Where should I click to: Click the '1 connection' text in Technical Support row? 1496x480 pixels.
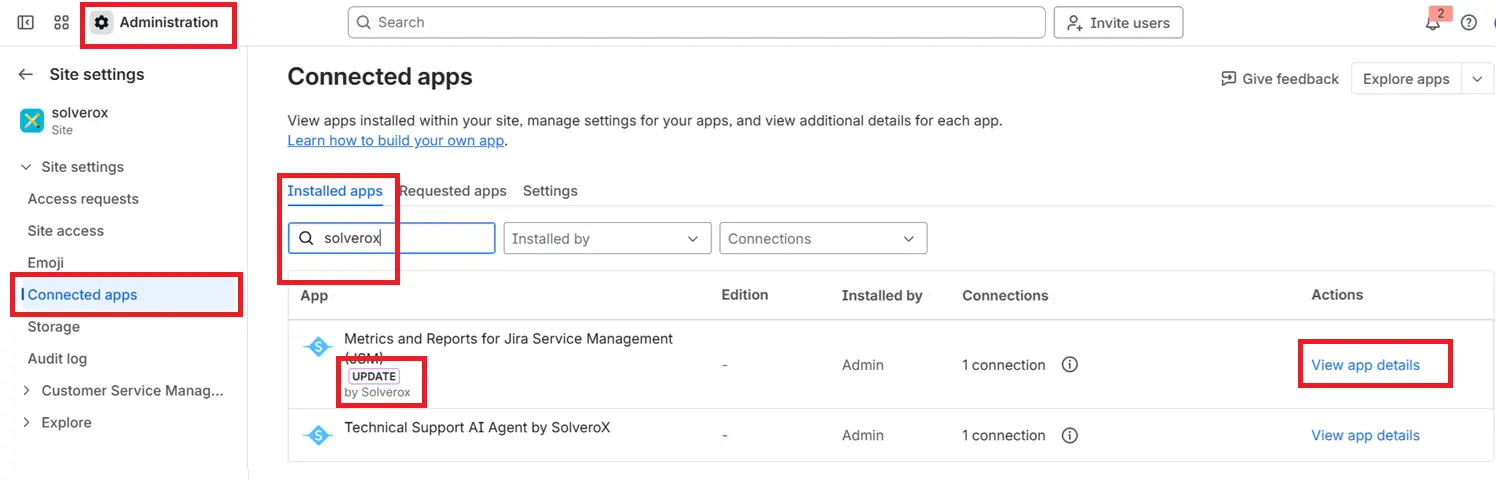[x=1003, y=435]
